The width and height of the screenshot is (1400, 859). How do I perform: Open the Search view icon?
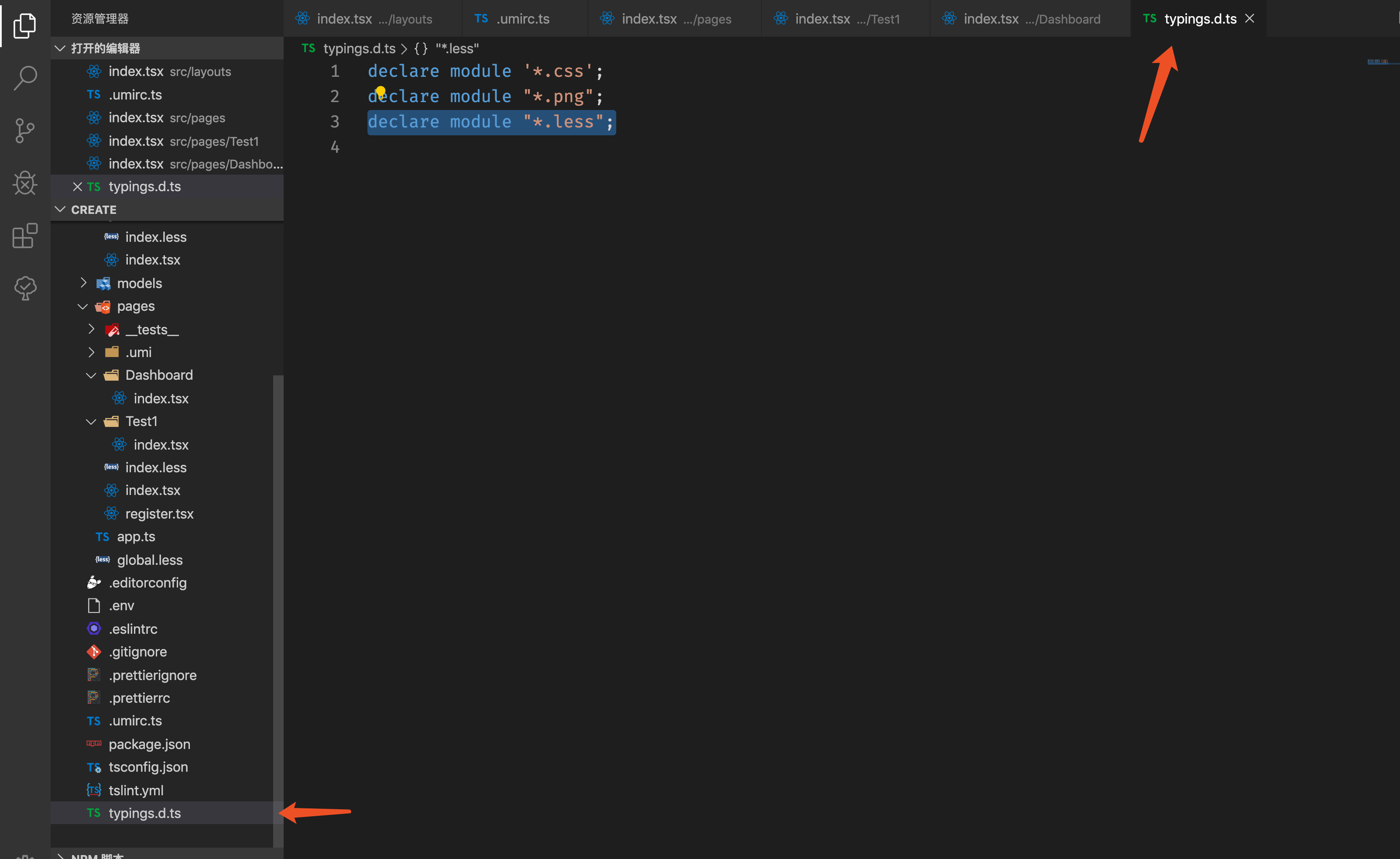pyautogui.click(x=25, y=78)
